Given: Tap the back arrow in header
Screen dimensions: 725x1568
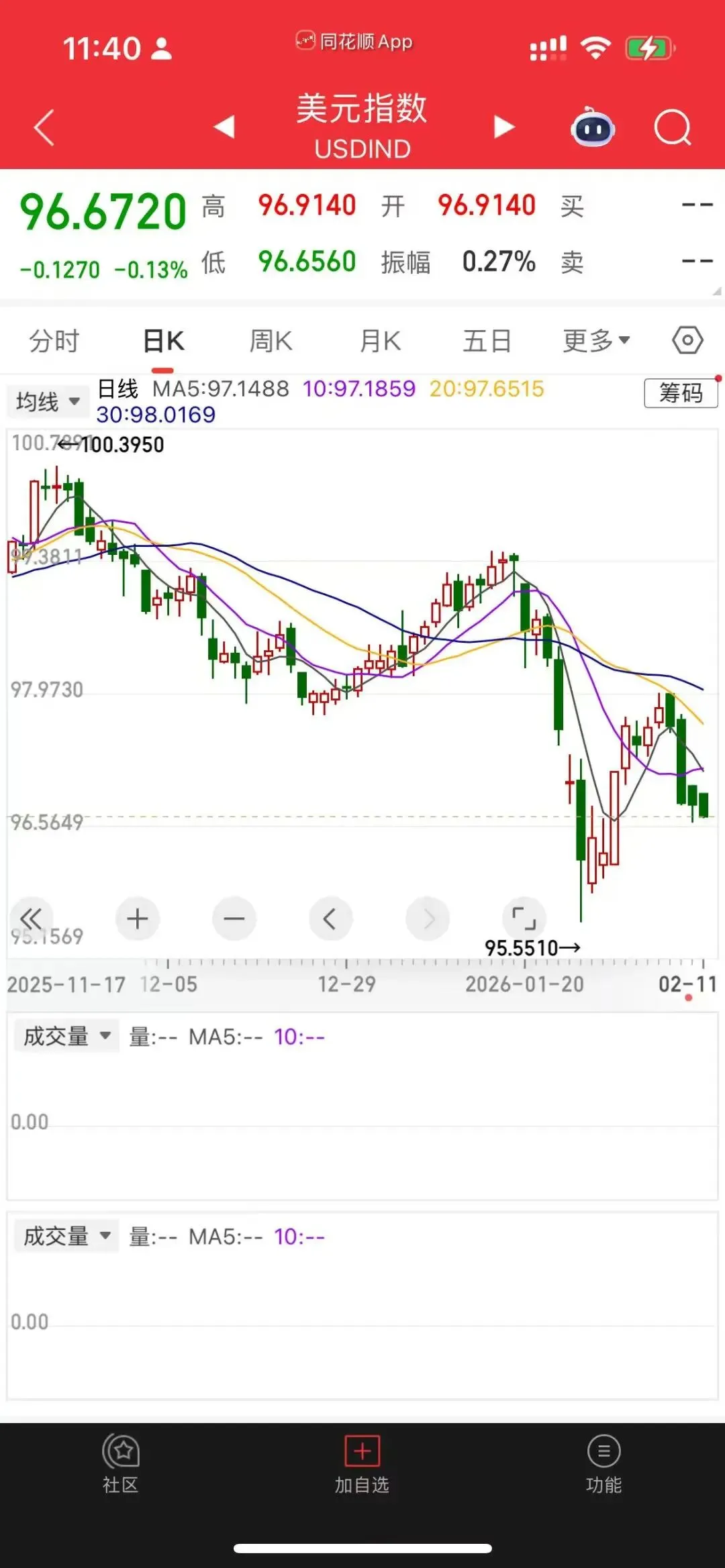Looking at the screenshot, I should [x=44, y=127].
